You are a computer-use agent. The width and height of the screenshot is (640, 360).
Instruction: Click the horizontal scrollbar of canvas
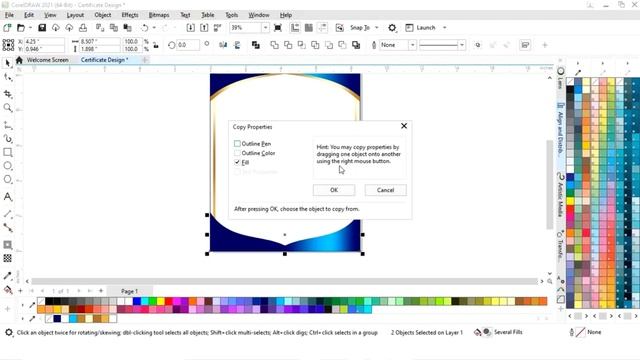[x=284, y=281]
